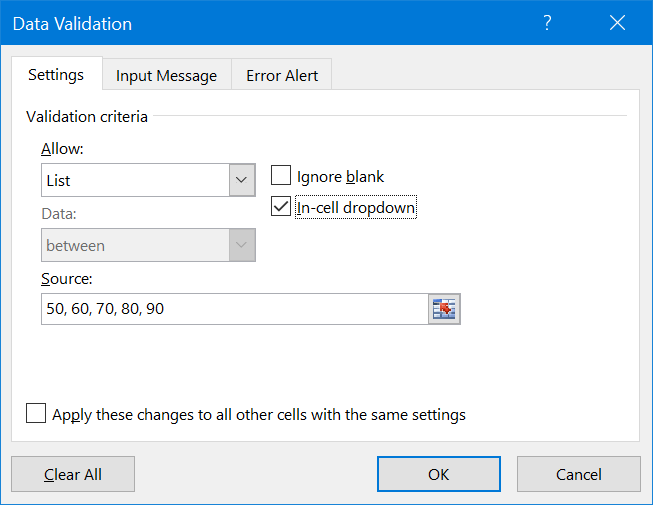Click the Allow box showing List

[135, 181]
